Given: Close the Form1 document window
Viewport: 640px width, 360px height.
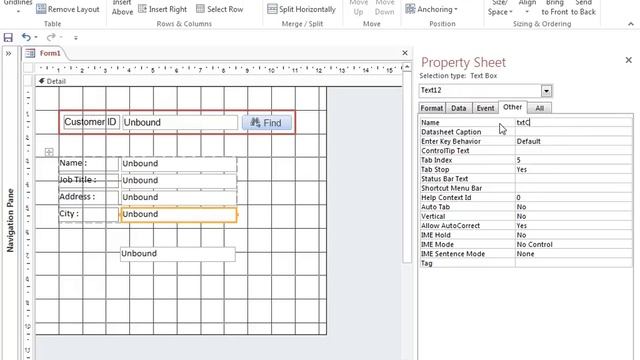Looking at the screenshot, I should tap(404, 53).
